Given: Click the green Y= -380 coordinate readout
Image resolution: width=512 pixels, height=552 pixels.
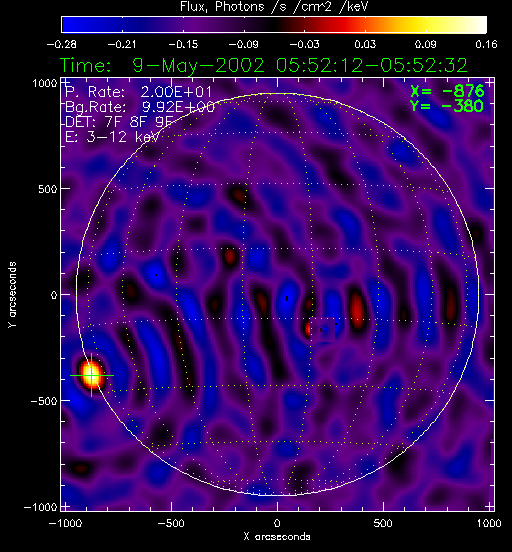Looking at the screenshot, I should (447, 106).
